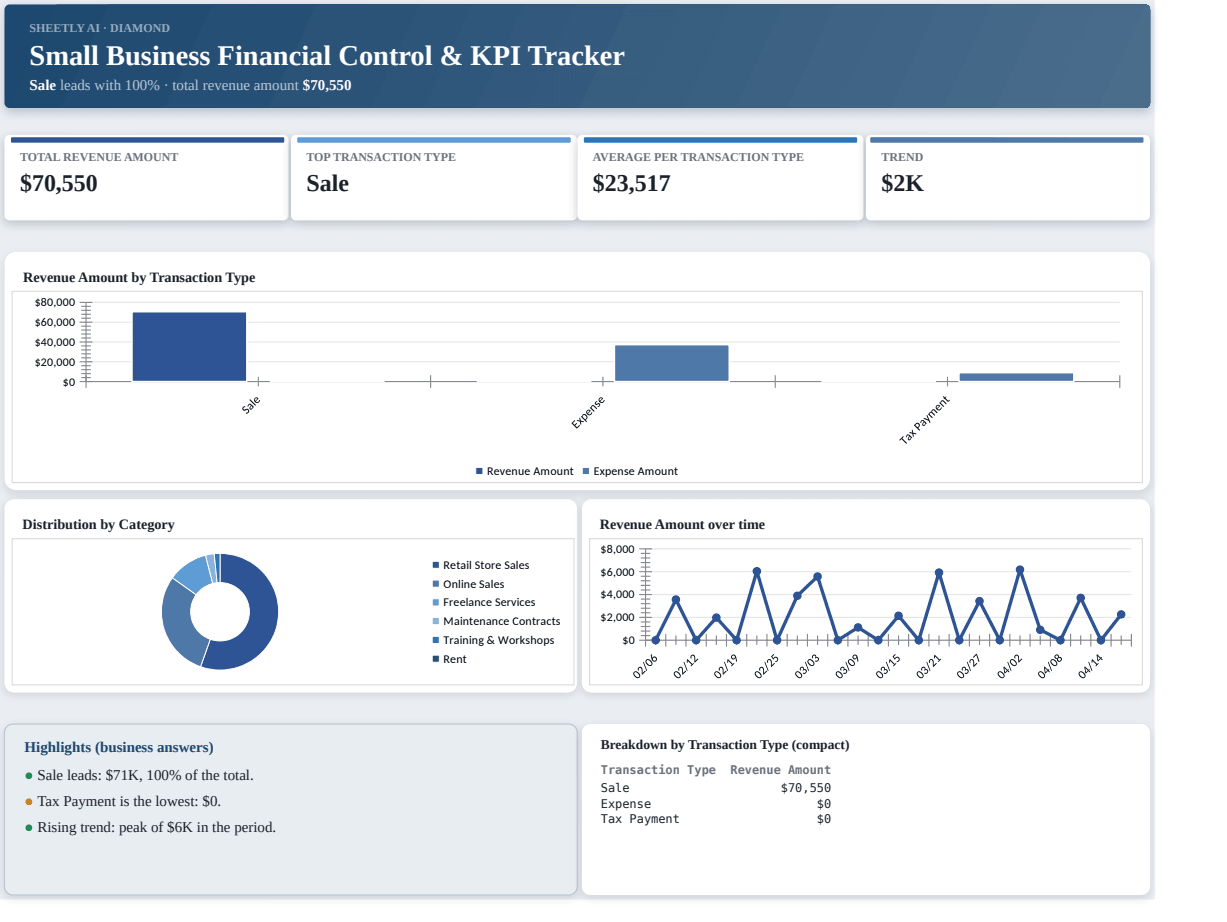Viewport: 1227px width, 922px height.
Task: Click the 04/14 date label on line chart
Action: (1092, 666)
